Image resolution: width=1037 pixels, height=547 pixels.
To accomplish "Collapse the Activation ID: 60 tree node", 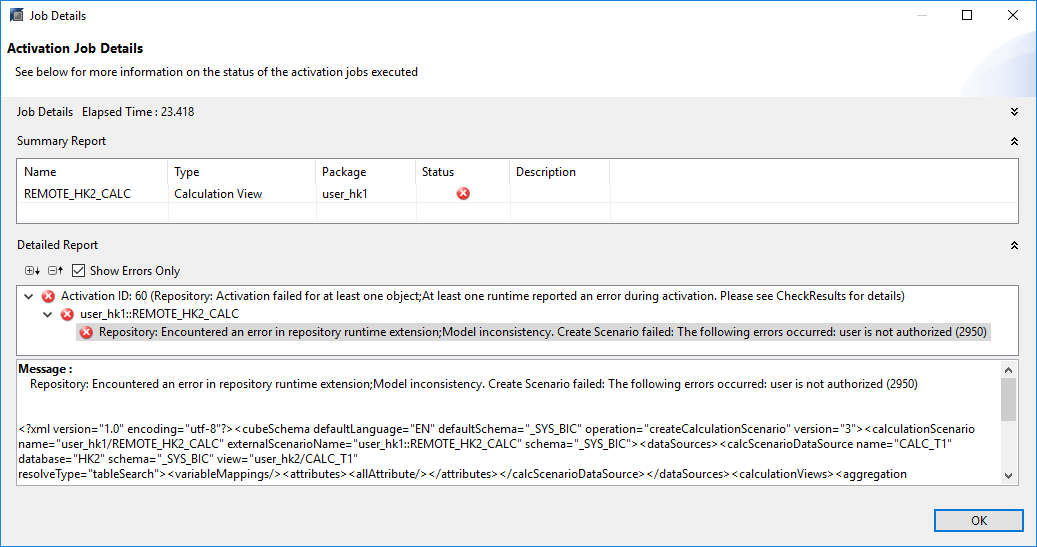I will click(x=28, y=296).
